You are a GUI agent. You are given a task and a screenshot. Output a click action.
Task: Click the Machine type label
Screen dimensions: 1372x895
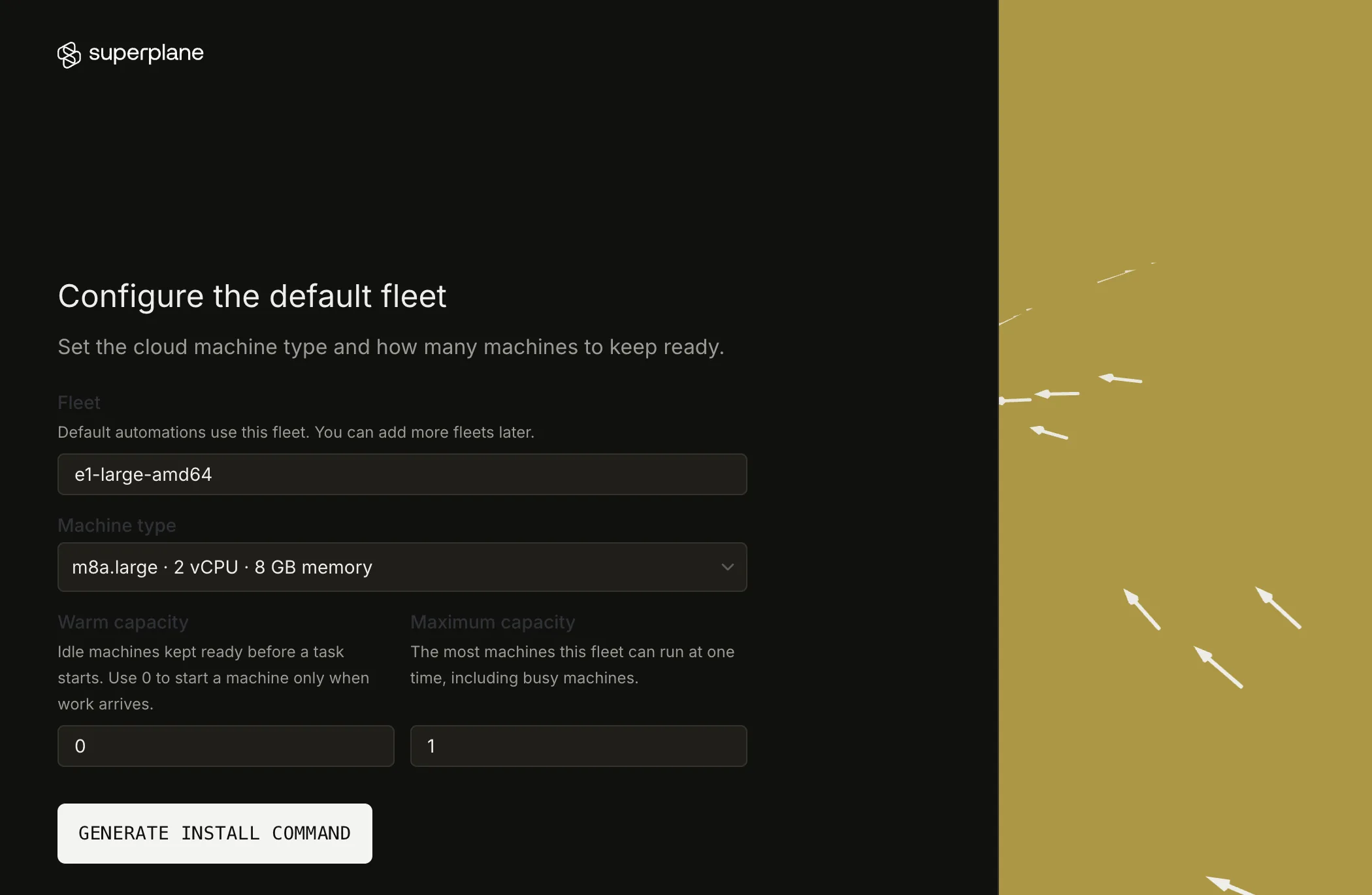tap(117, 525)
